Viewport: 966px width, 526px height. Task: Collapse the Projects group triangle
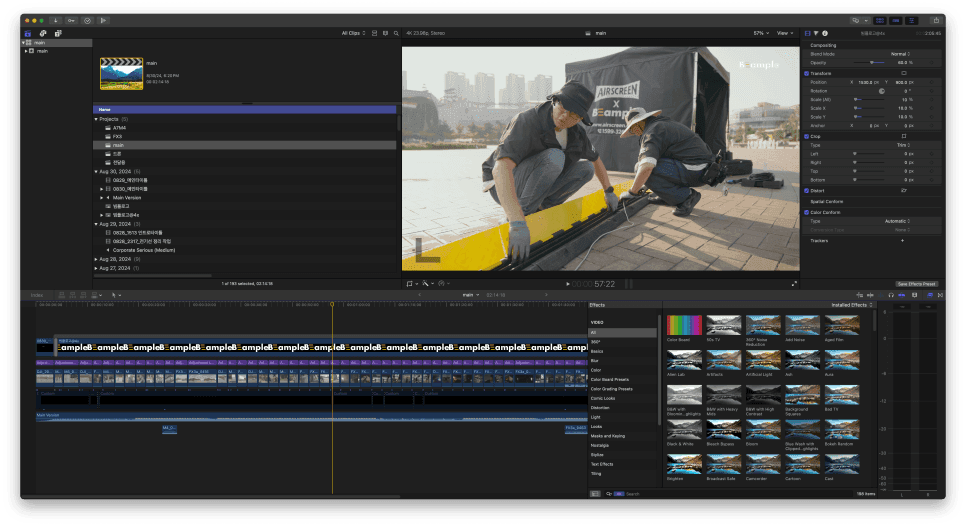point(96,119)
